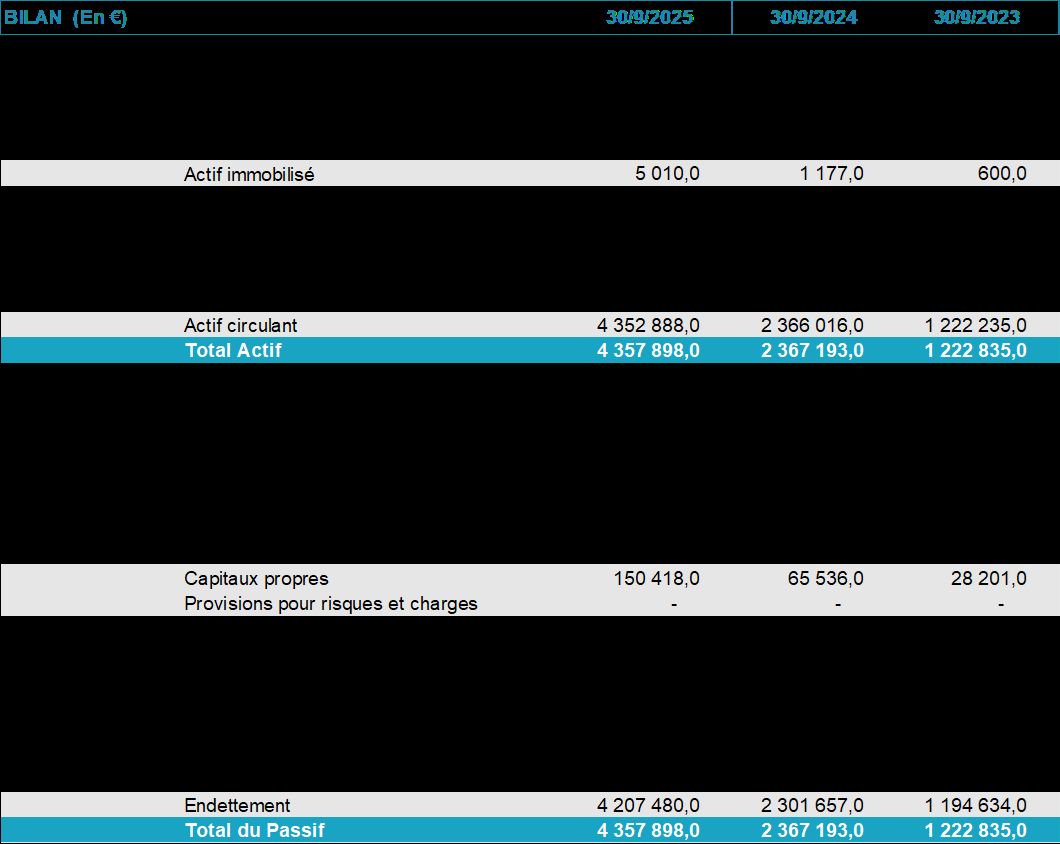
Task: Click Actif circulant value 2 366 016,0
Action: [x=812, y=325]
